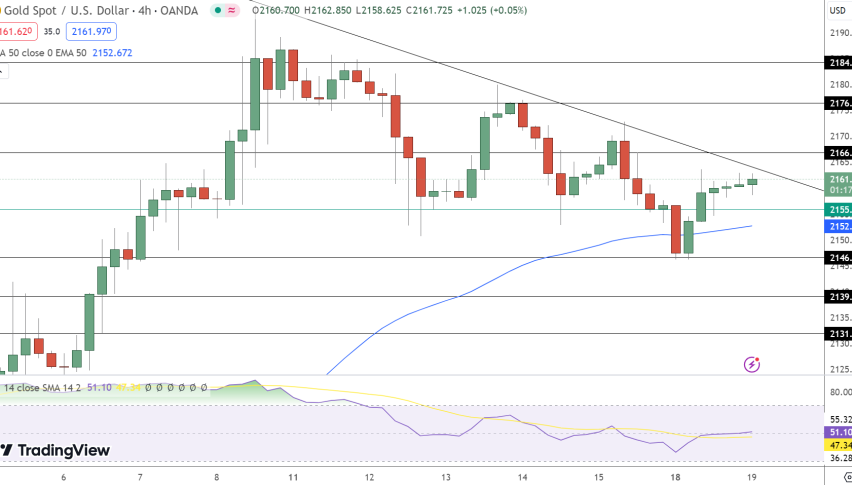This screenshot has height=485, width=852.
Task: Click the Gold Spot / U.S. Dollar symbol title
Action: [101, 10]
